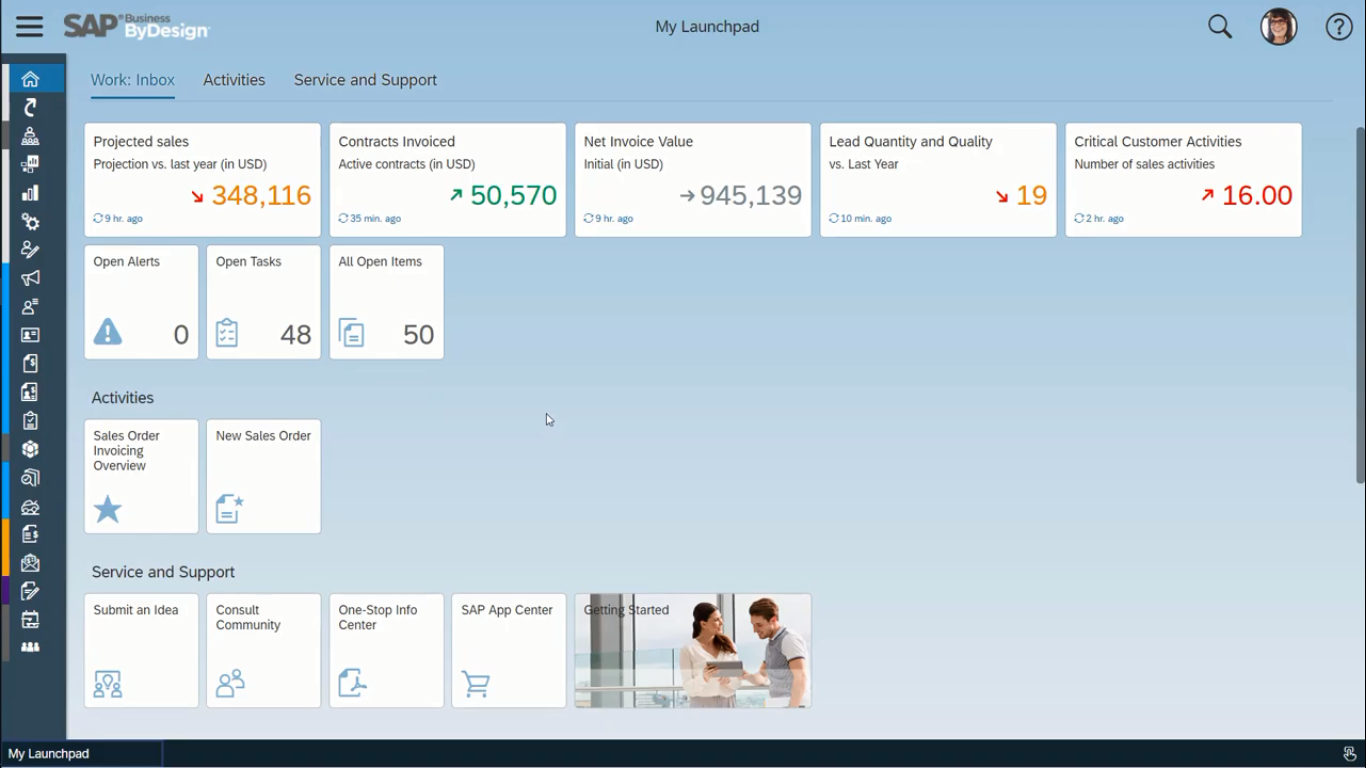
Task: Open the Consult Community tile
Action: pyautogui.click(x=264, y=651)
